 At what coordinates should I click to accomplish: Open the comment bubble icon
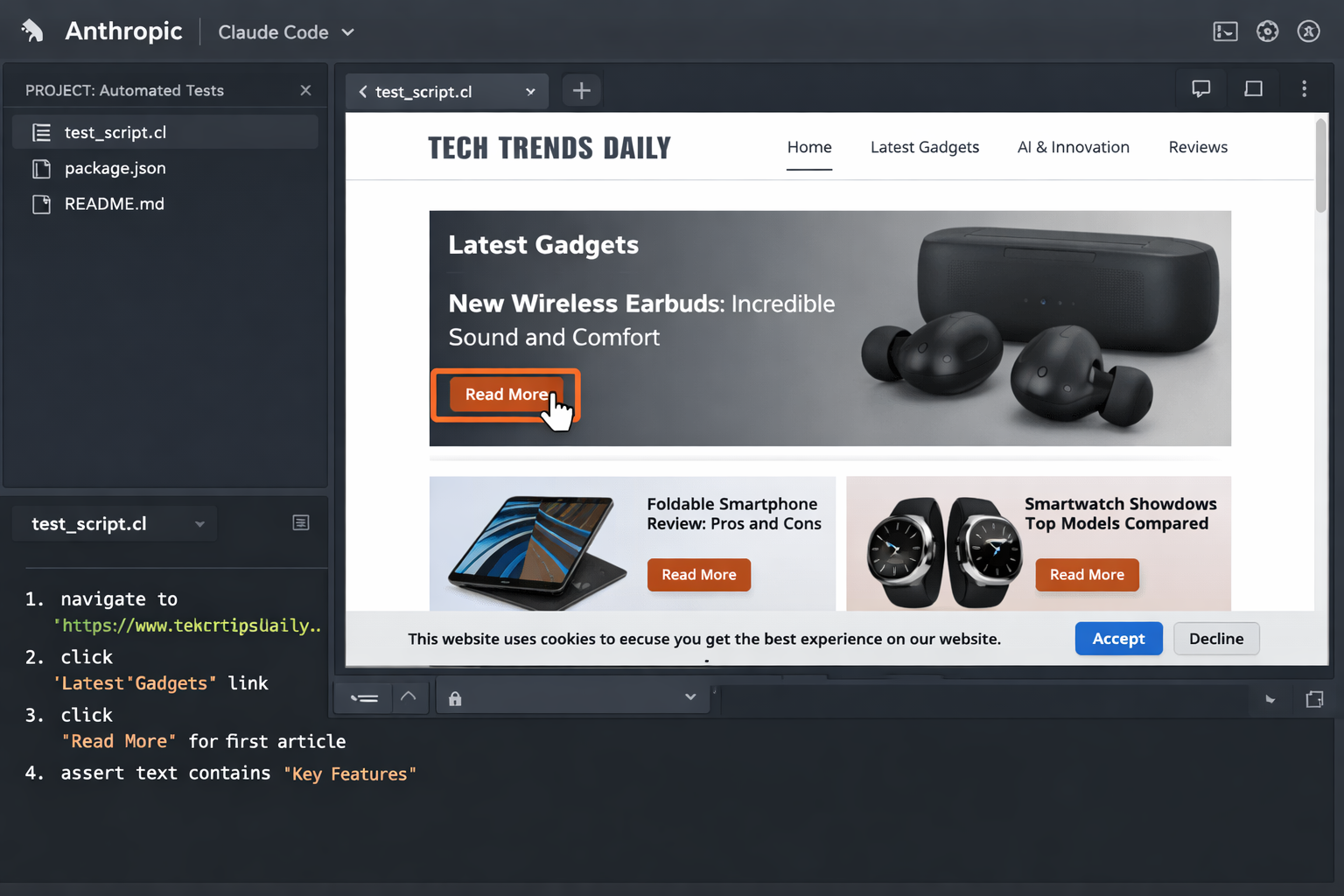[x=1201, y=88]
